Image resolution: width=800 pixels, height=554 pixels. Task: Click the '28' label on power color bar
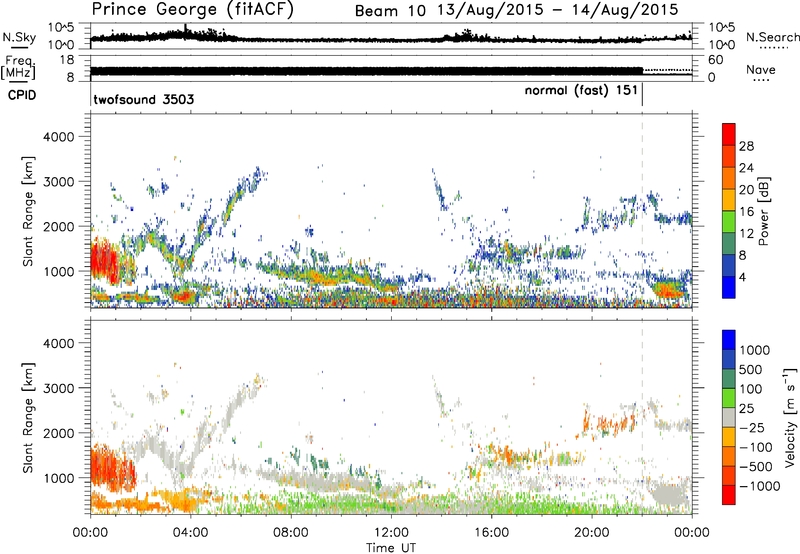pyautogui.click(x=746, y=146)
